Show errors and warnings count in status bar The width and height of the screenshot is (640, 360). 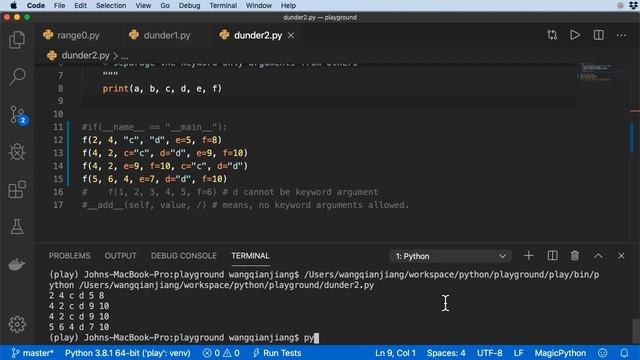[221, 353]
